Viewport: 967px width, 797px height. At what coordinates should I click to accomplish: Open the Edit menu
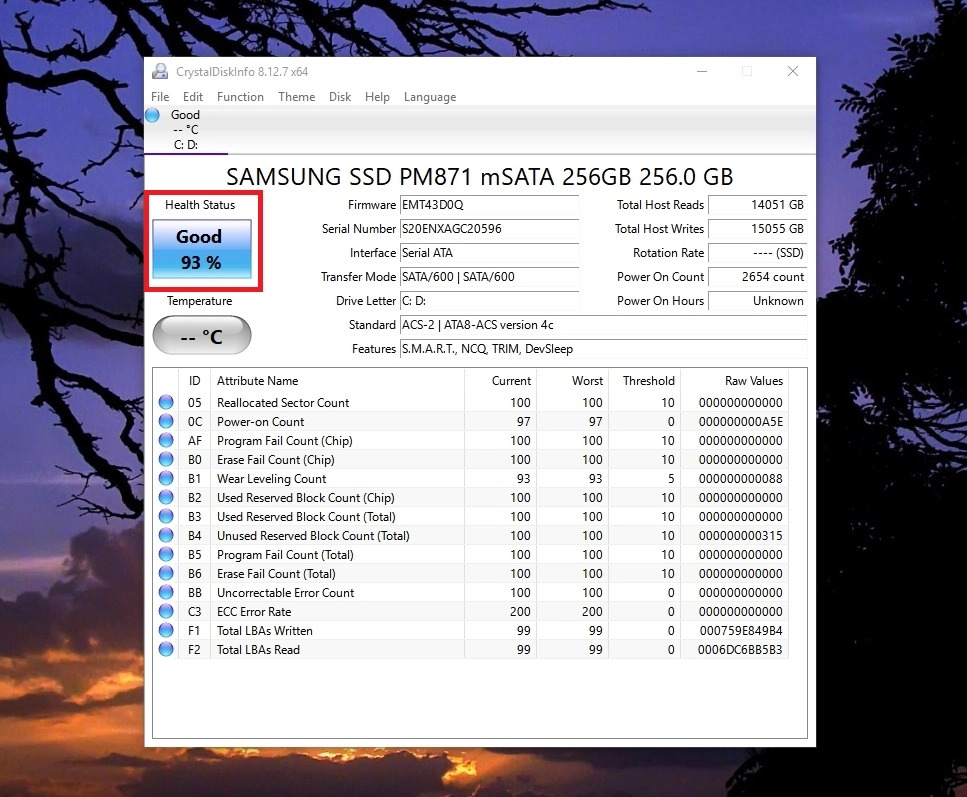[x=192, y=97]
